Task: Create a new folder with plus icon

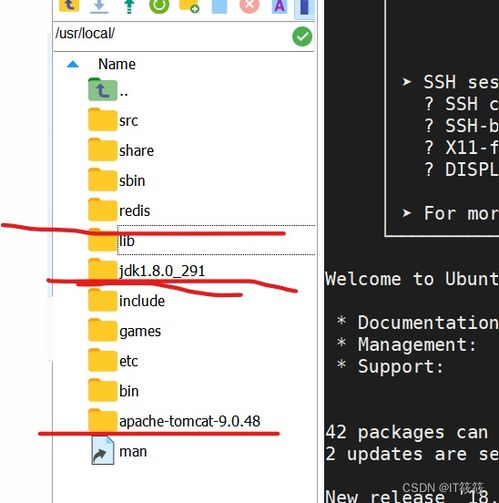Action: 189,6
